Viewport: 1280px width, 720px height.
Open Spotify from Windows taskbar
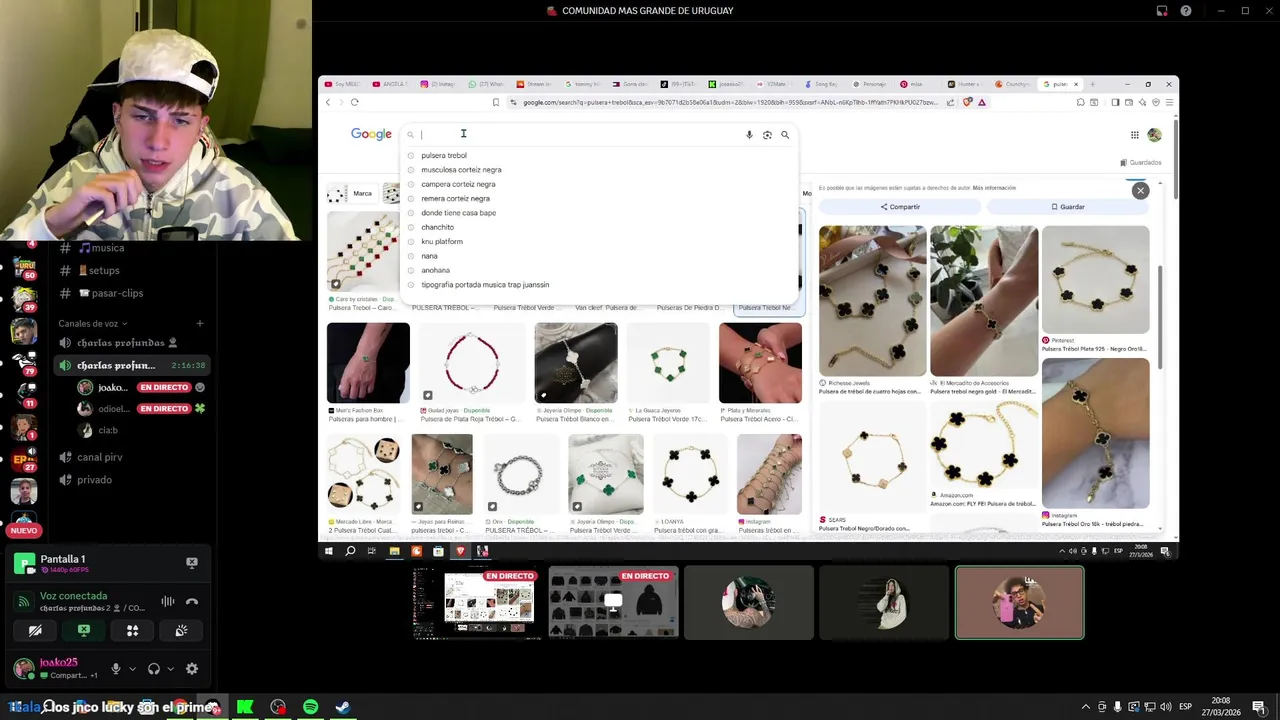pyautogui.click(x=310, y=707)
